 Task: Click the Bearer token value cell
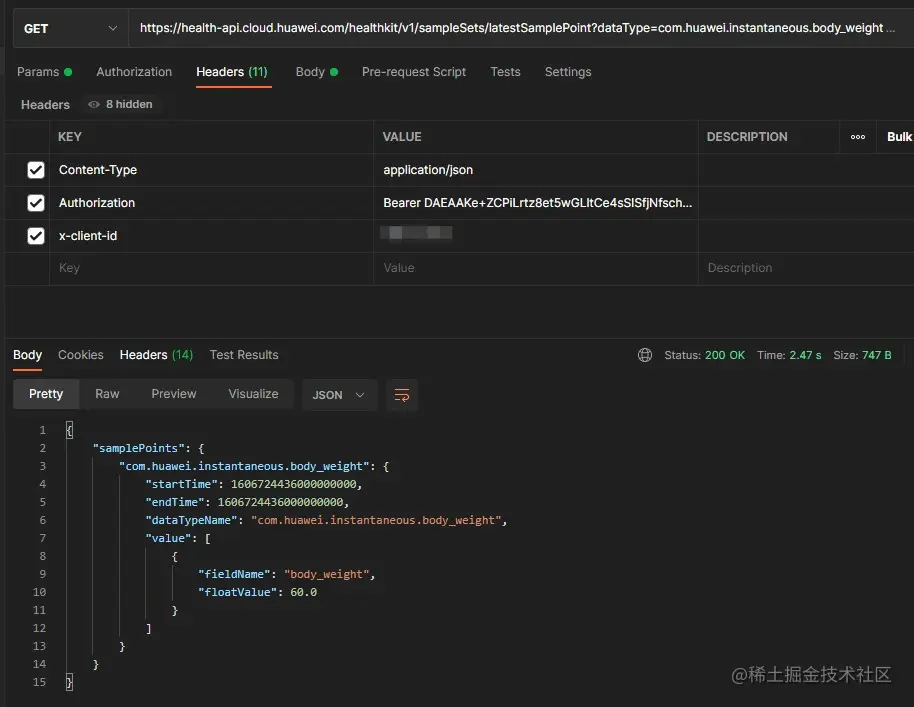coord(535,203)
